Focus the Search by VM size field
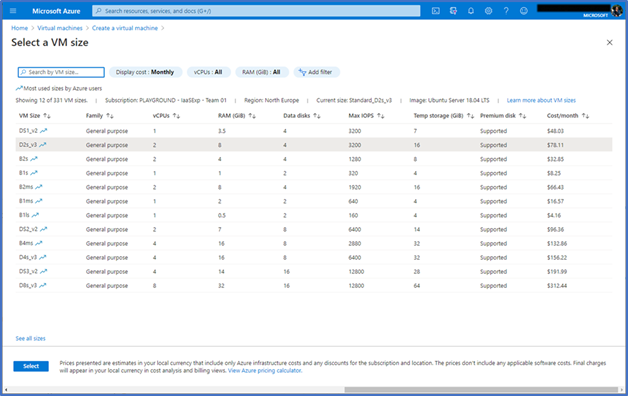This screenshot has width=628, height=396. tap(61, 72)
